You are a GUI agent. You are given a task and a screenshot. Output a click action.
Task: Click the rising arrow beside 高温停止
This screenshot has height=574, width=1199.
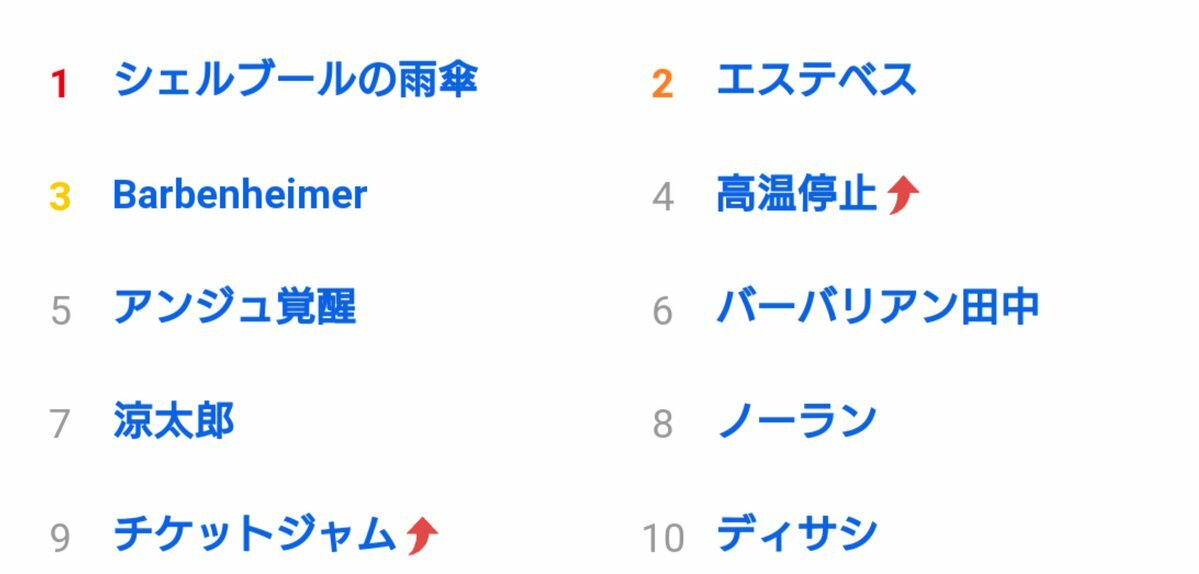click(902, 194)
